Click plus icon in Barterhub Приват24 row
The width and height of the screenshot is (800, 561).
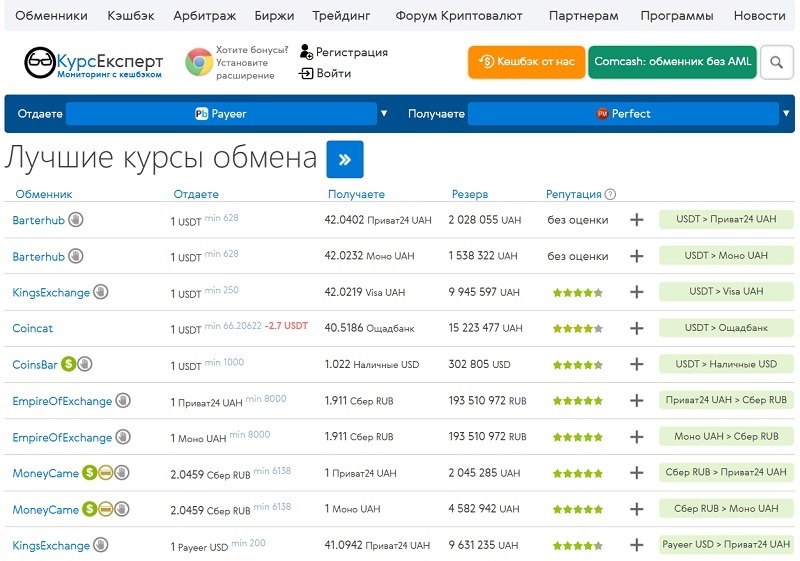coord(636,220)
